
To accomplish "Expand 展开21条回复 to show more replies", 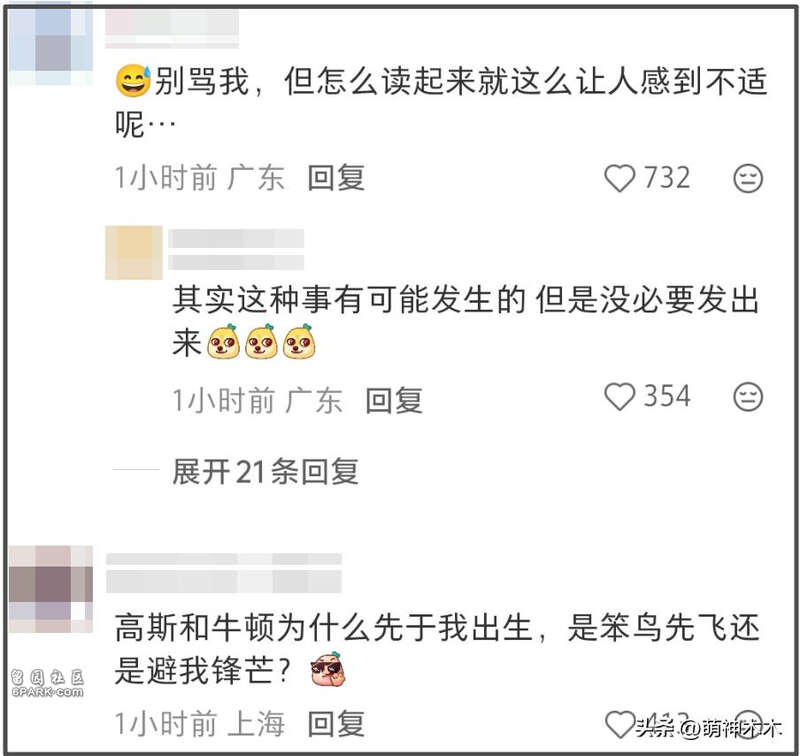I will coord(265,471).
